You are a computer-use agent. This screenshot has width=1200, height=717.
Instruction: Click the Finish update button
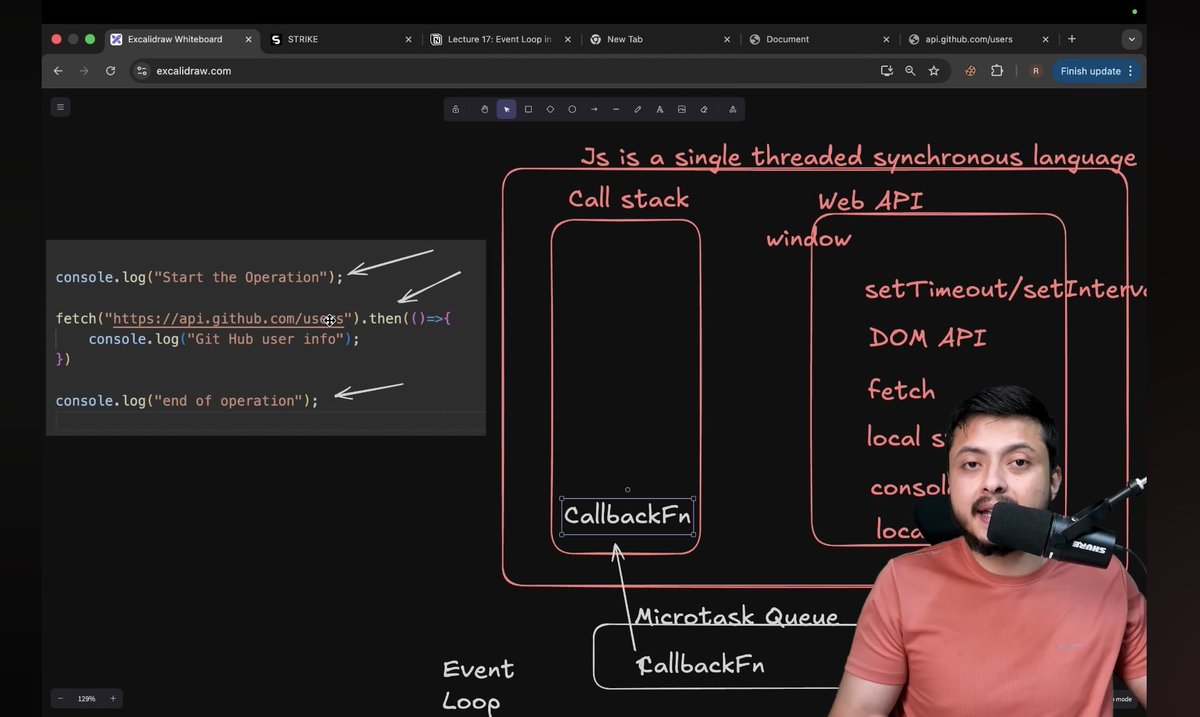pyautogui.click(x=1090, y=71)
